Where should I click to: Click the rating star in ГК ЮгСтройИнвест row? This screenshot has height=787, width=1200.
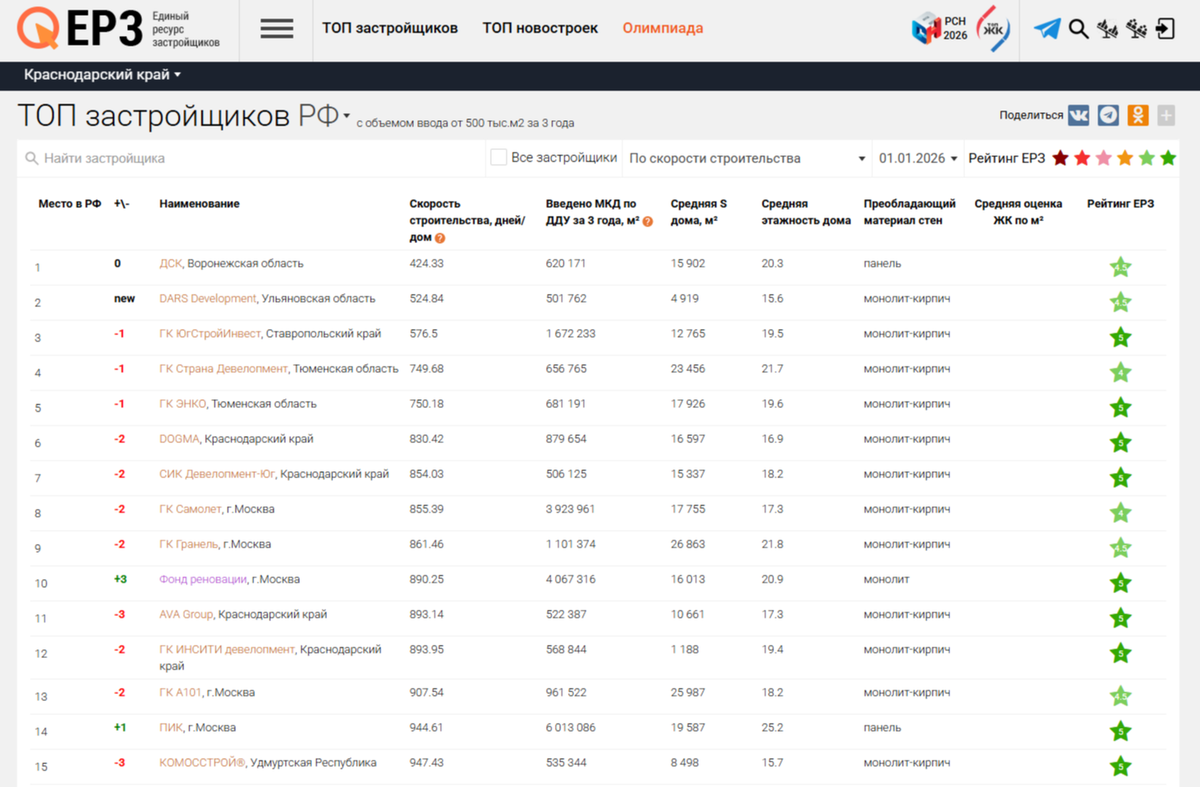pos(1120,337)
